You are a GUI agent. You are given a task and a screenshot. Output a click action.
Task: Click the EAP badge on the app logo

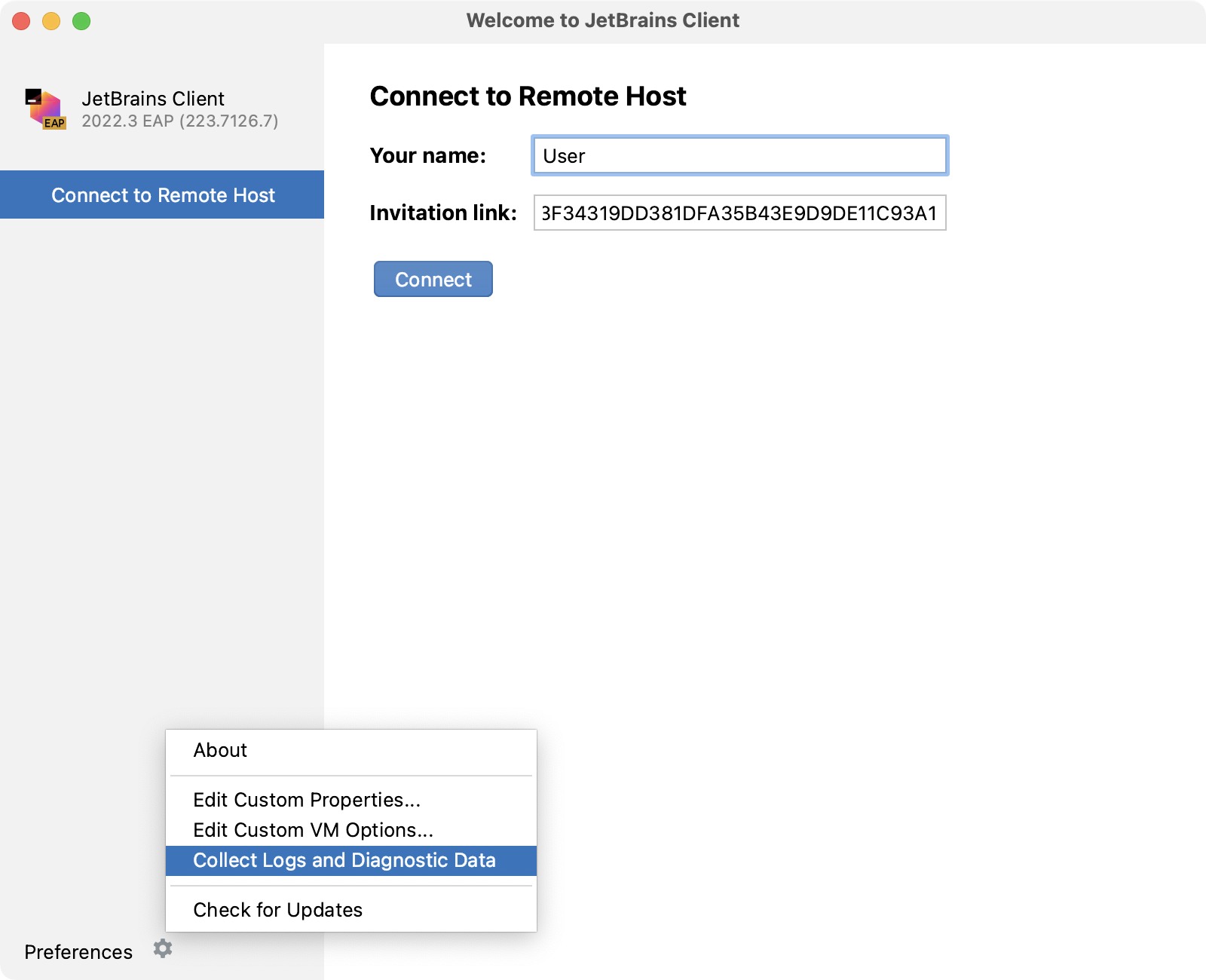pyautogui.click(x=54, y=123)
